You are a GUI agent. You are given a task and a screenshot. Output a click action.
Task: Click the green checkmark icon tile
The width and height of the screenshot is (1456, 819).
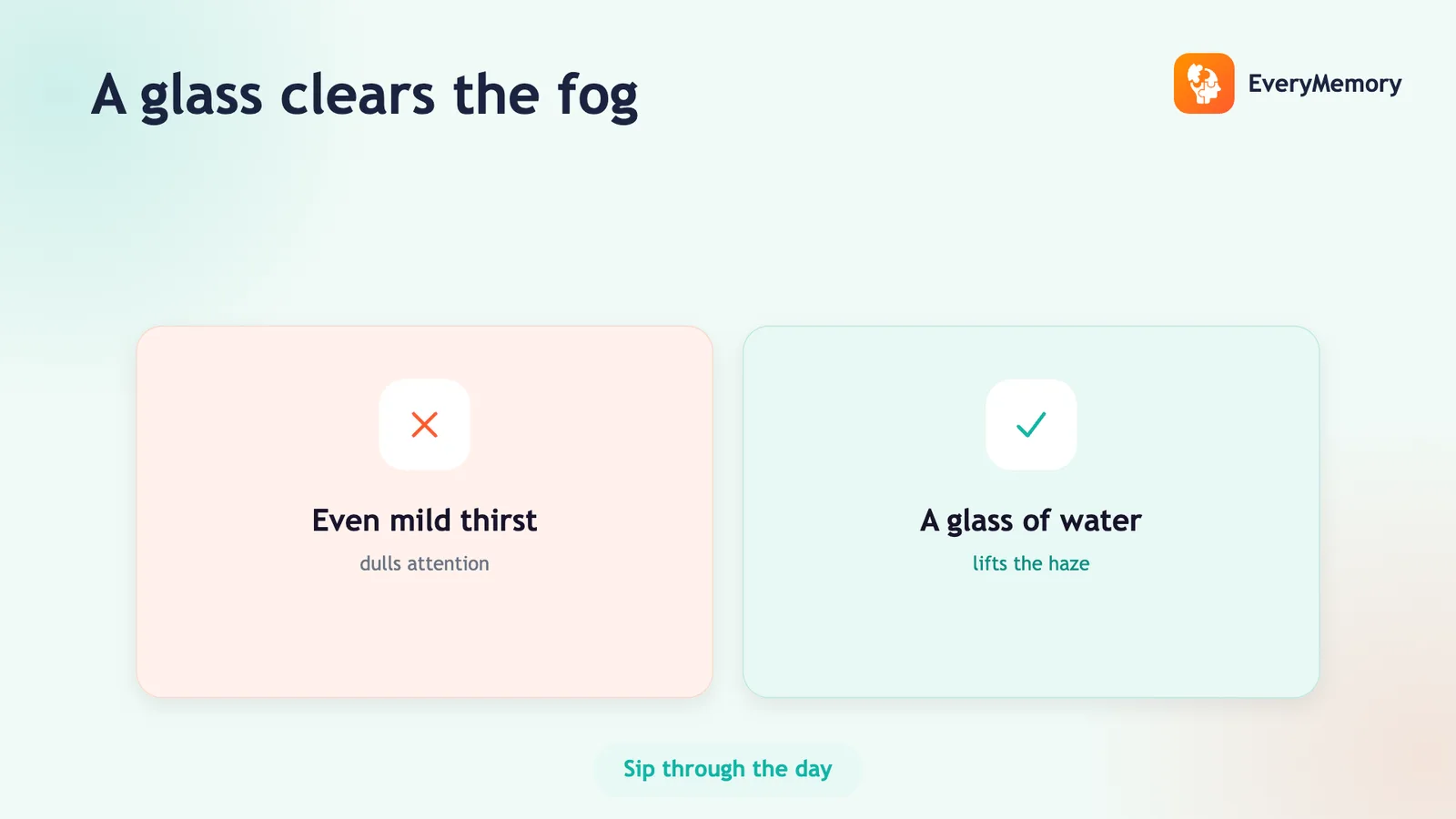click(1031, 425)
